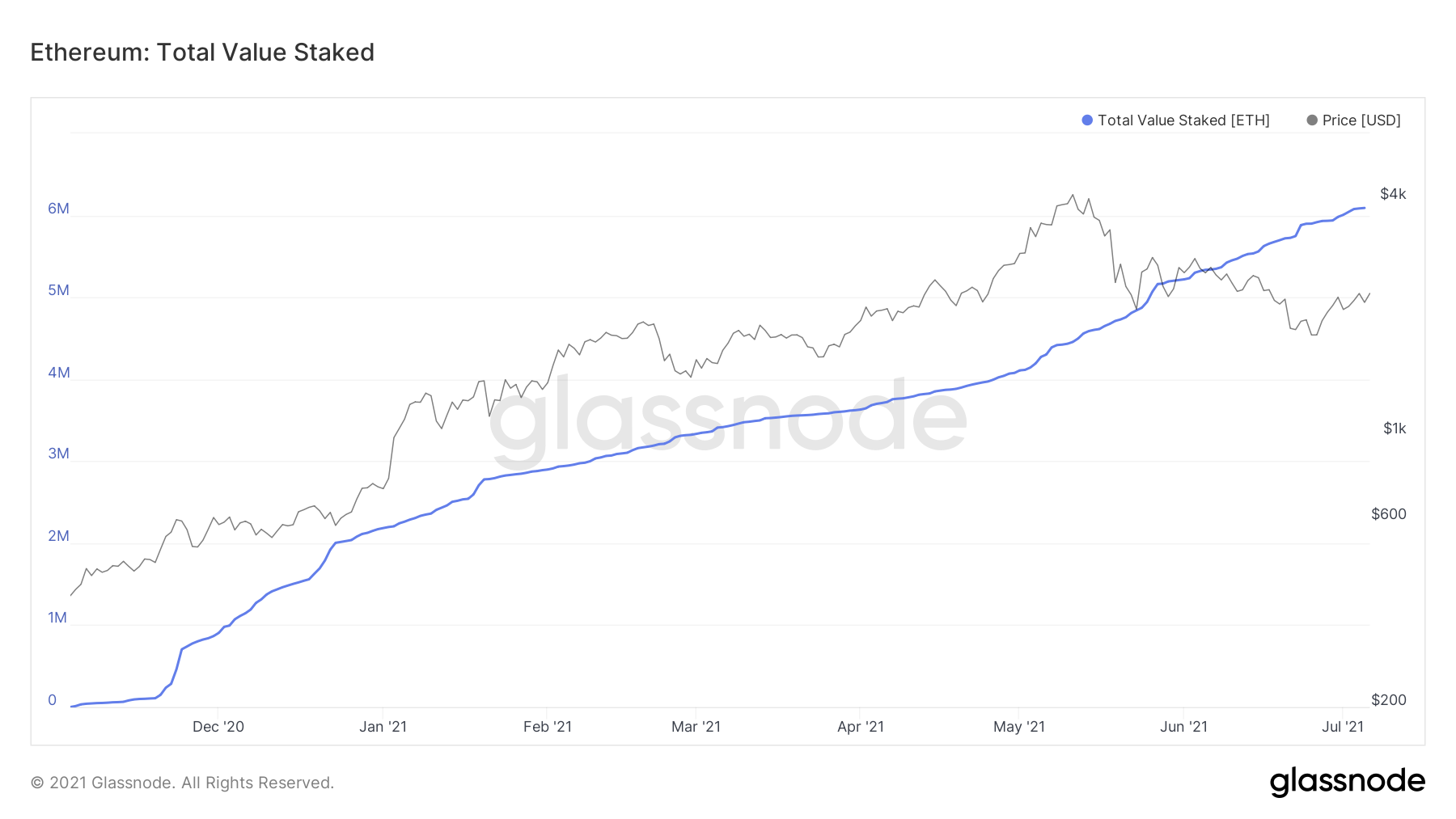Click the $600 right axis label
This screenshot has height=819, width=1456.
coord(1389,514)
